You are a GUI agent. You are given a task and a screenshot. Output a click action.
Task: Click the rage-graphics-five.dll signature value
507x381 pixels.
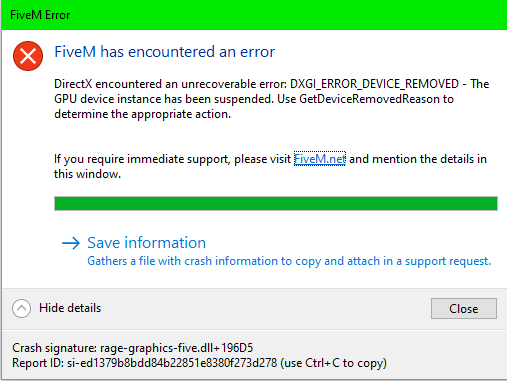coord(177,348)
